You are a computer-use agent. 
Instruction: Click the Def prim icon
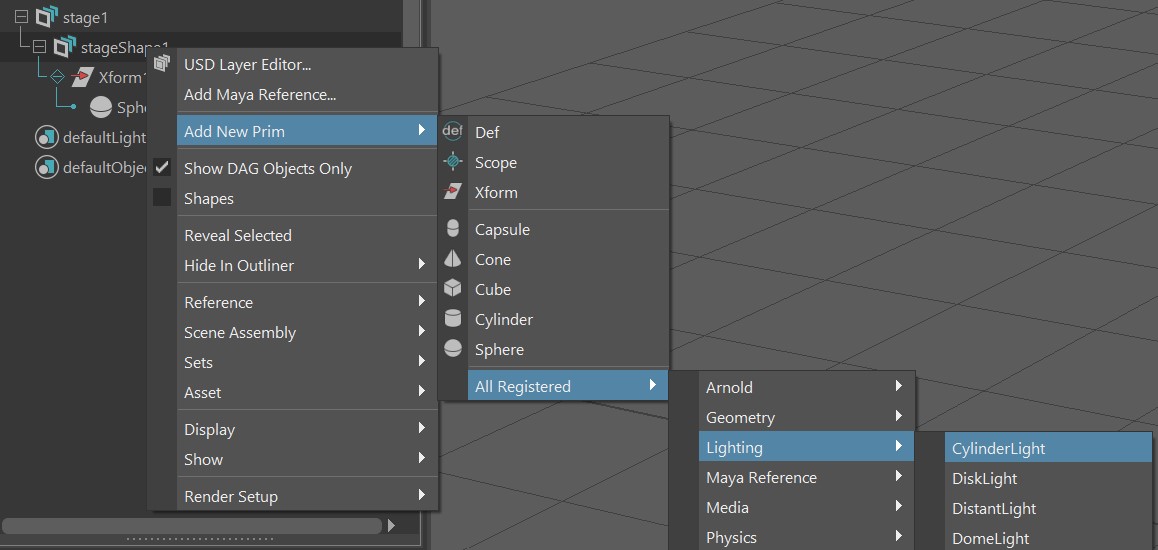pyautogui.click(x=453, y=131)
